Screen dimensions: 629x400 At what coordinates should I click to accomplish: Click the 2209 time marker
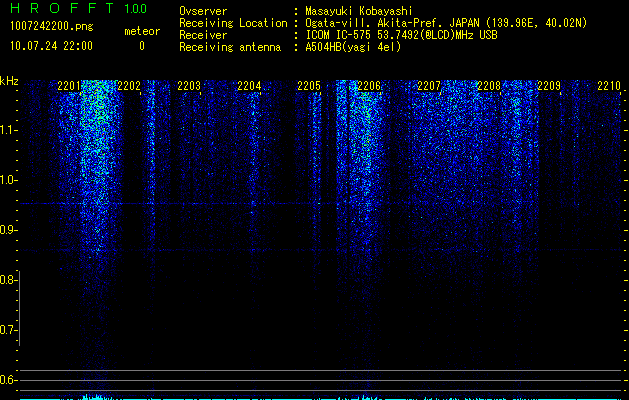549,86
